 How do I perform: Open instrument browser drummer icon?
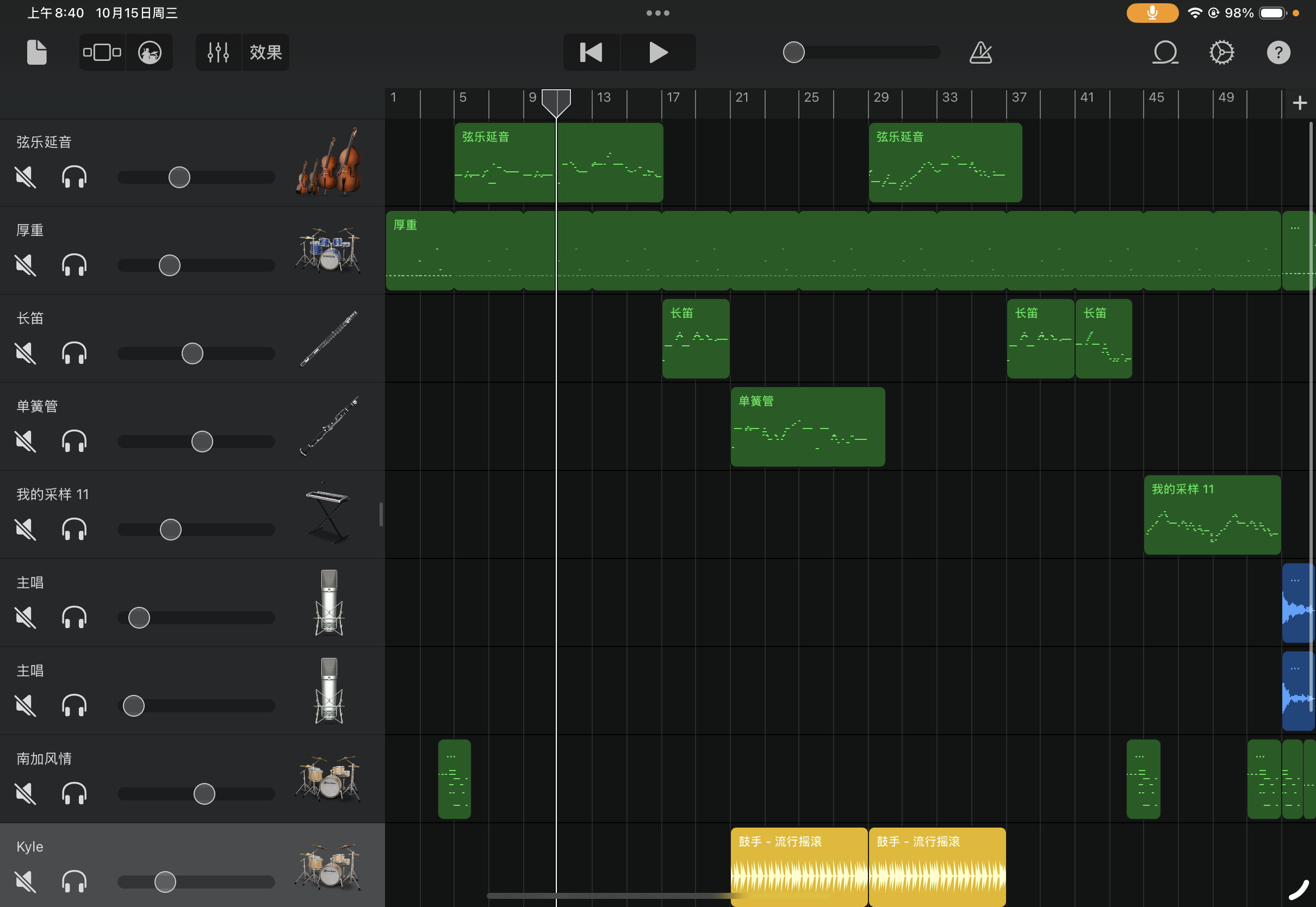150,52
